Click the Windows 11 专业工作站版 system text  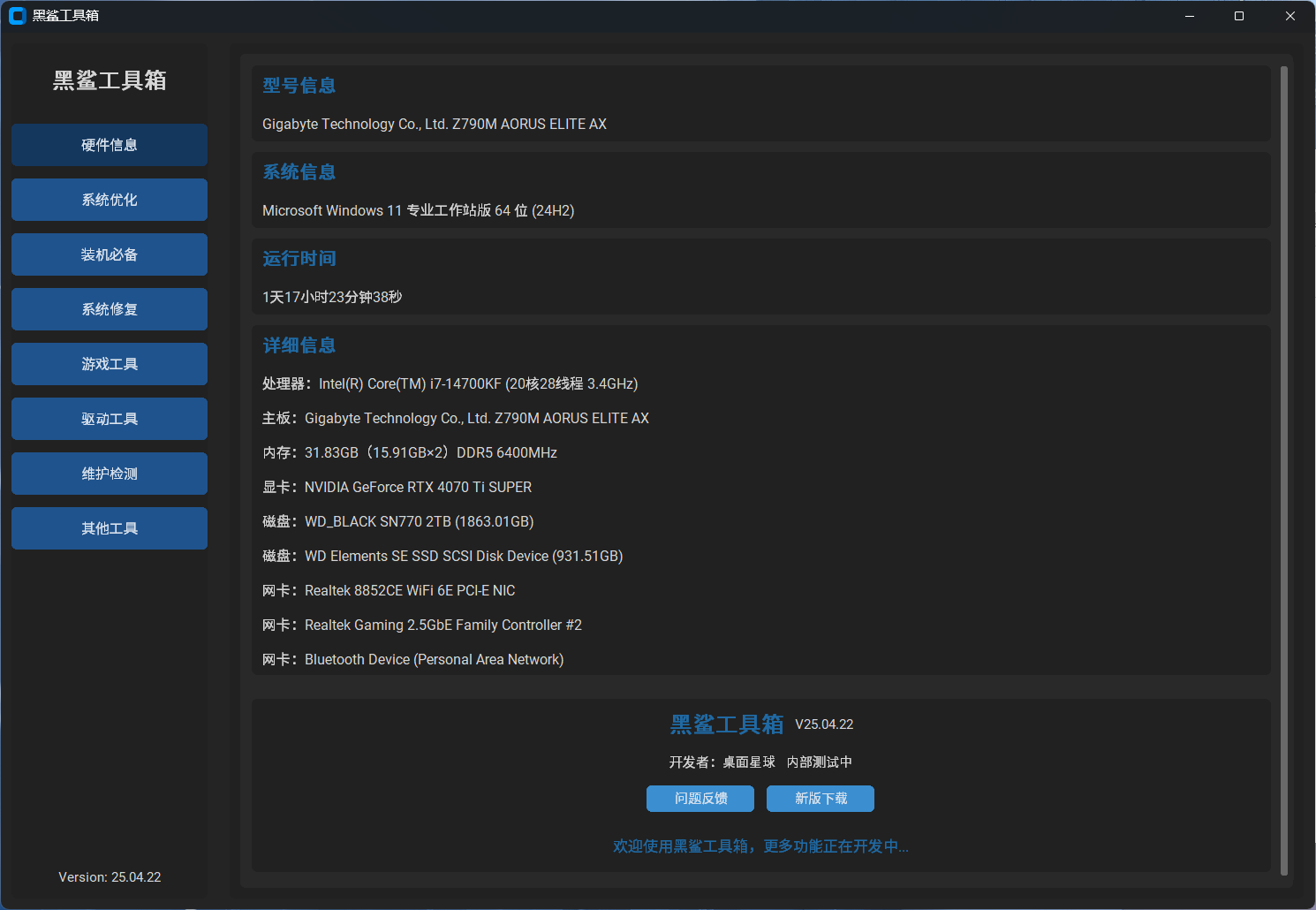pyautogui.click(x=419, y=210)
